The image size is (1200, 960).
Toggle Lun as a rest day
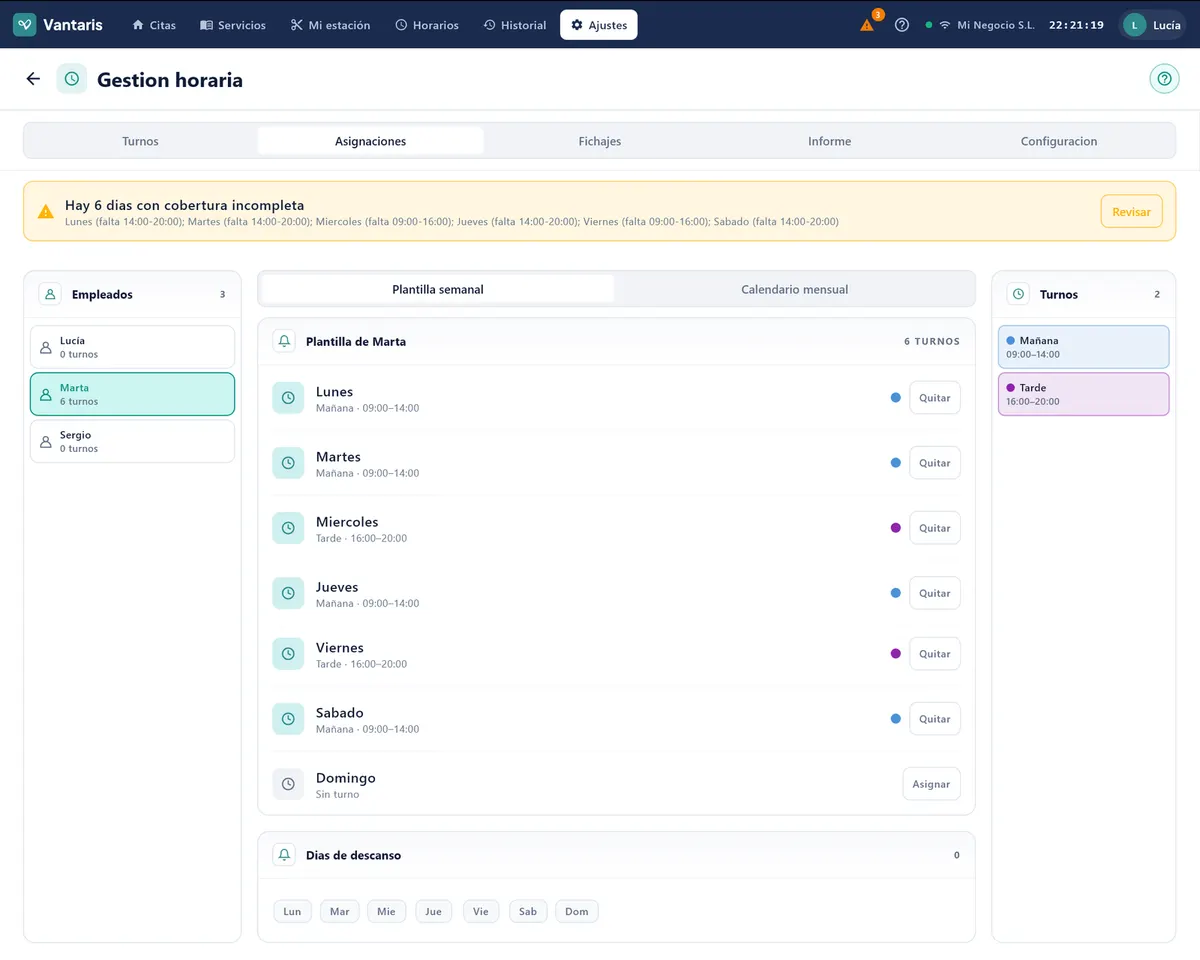(292, 911)
